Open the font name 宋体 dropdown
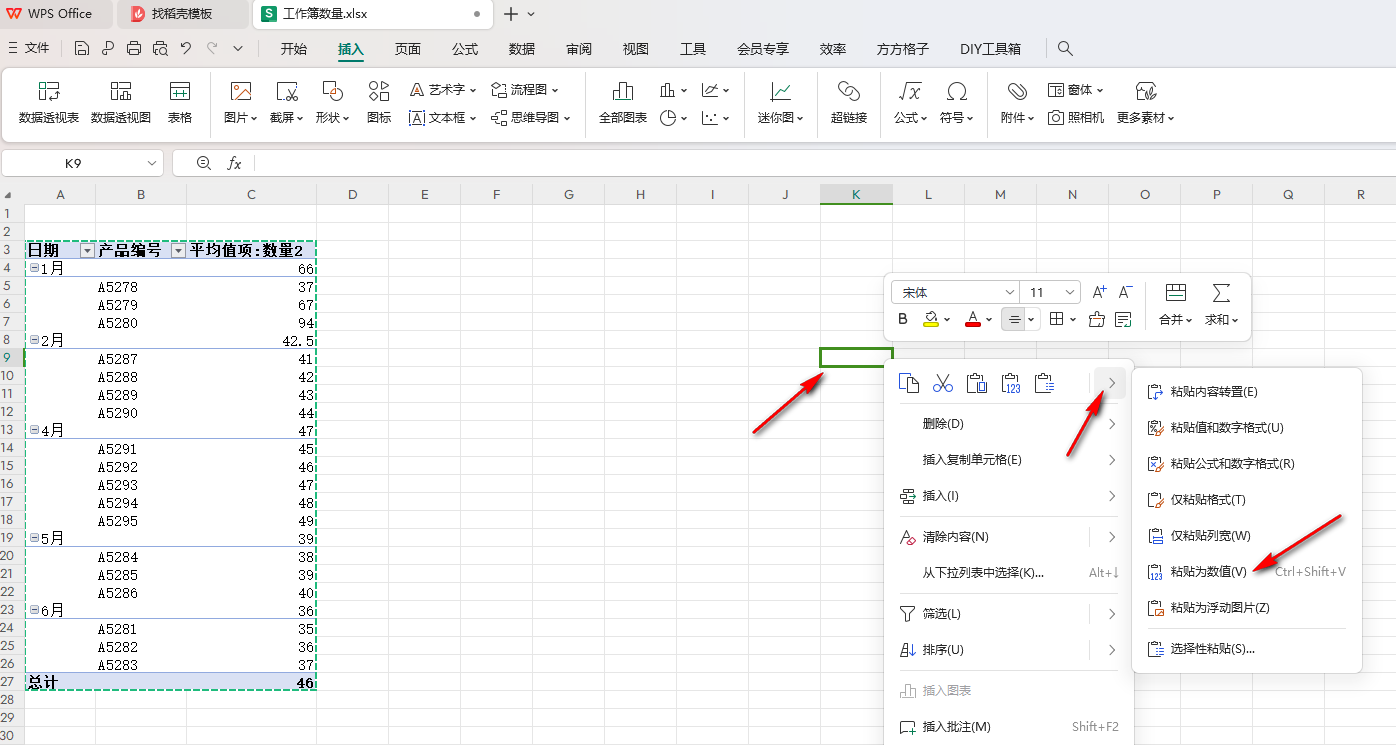1396x745 pixels. pyautogui.click(x=1010, y=292)
